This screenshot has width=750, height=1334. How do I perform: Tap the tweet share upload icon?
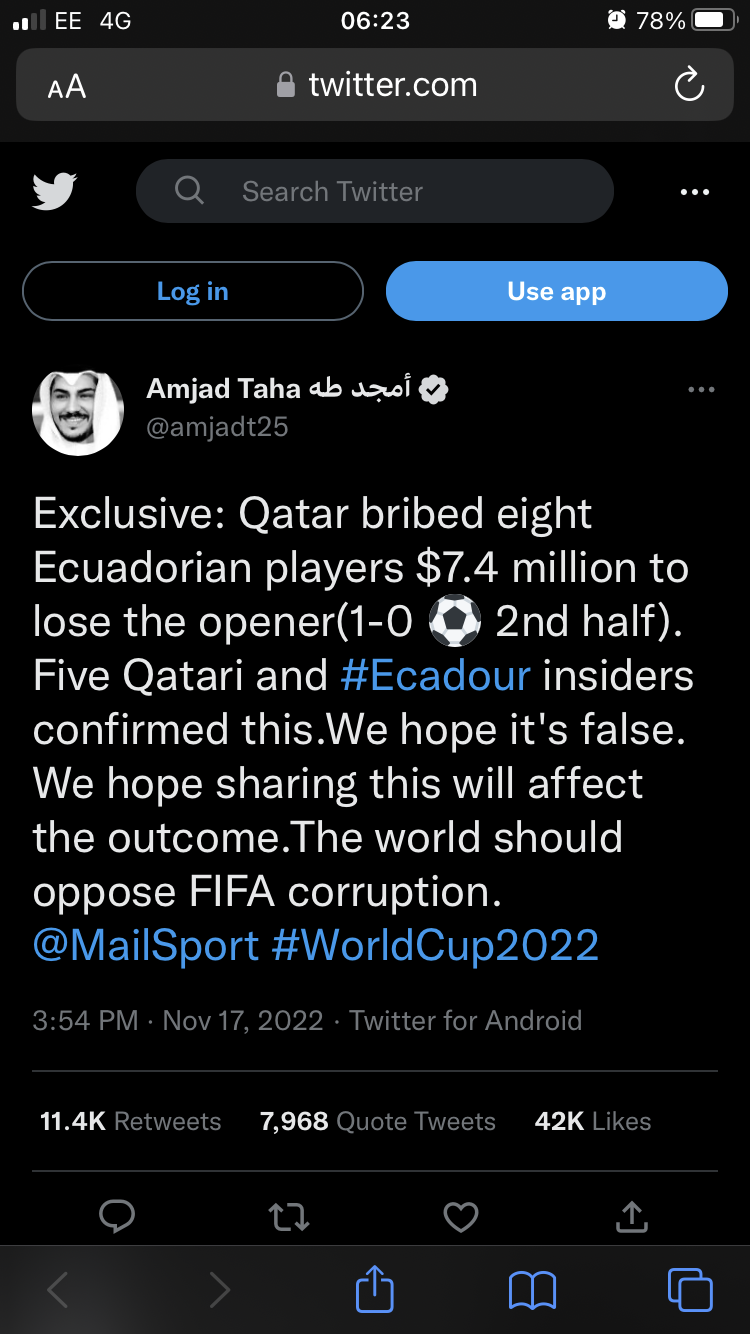tap(631, 1216)
